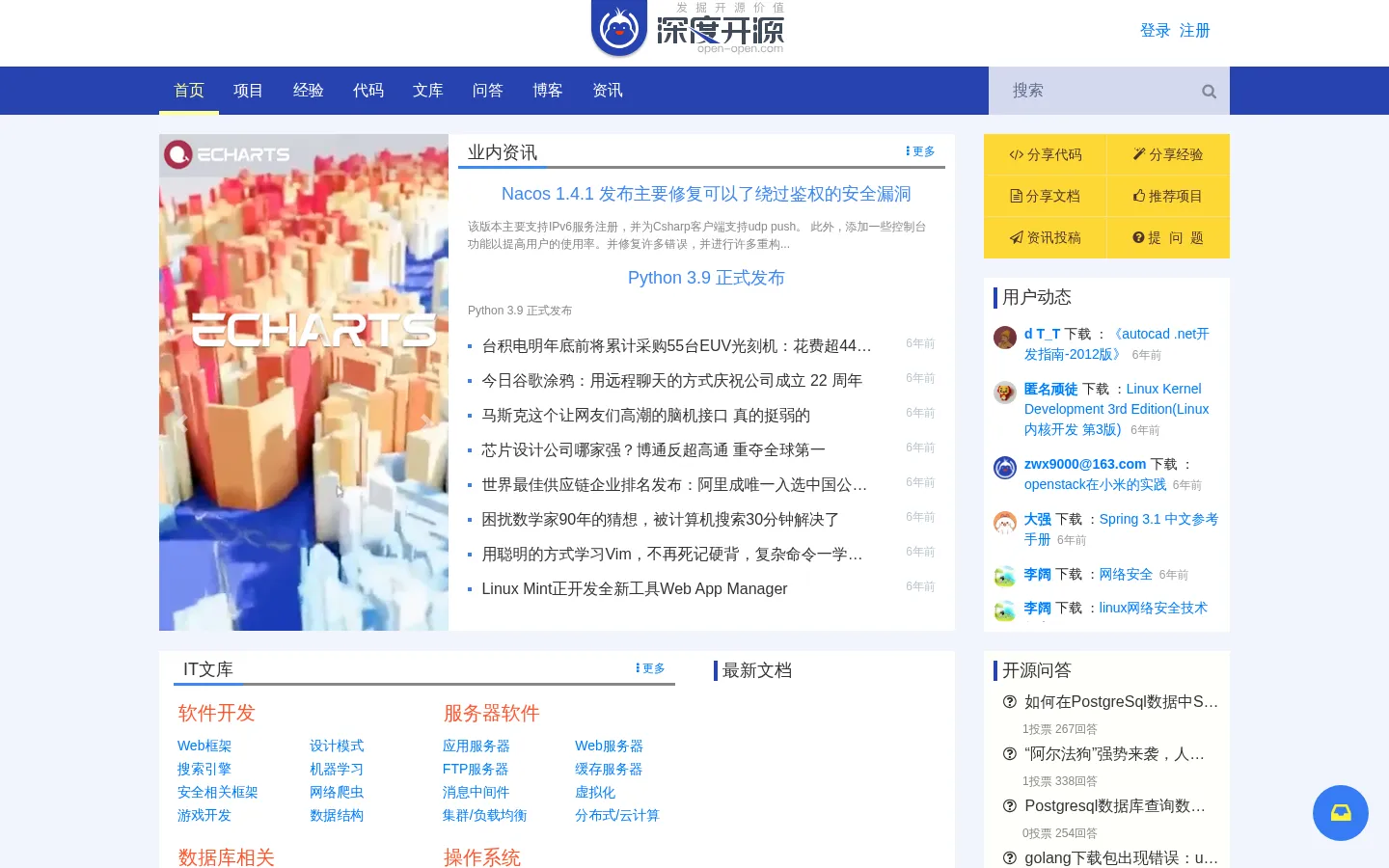The height and width of the screenshot is (868, 1389).
Task: Open Web框架 category link
Action: point(204,746)
